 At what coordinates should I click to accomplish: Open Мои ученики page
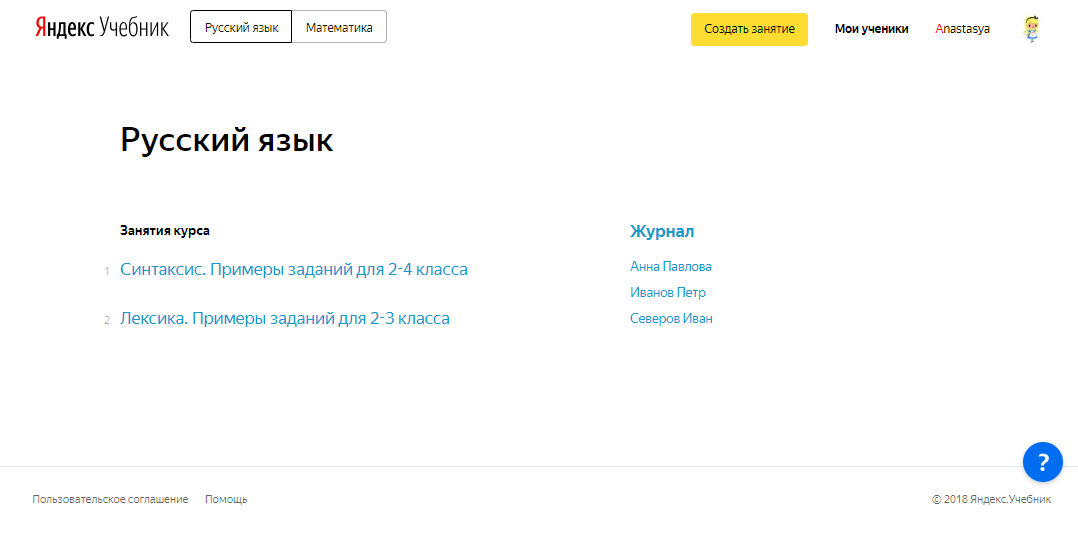[x=871, y=29]
